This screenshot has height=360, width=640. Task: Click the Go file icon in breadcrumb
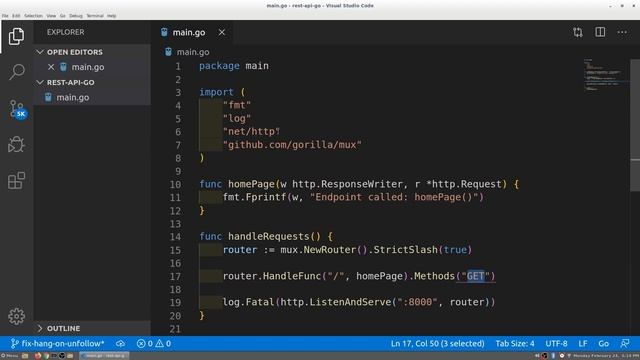click(x=168, y=52)
